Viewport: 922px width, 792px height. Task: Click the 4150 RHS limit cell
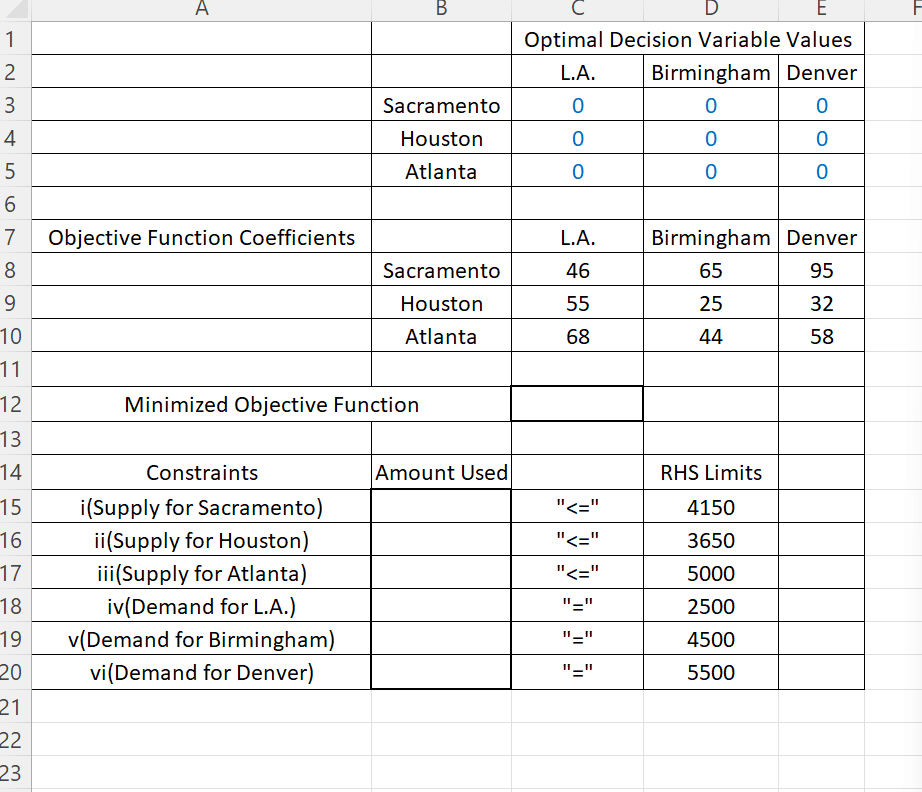click(710, 506)
